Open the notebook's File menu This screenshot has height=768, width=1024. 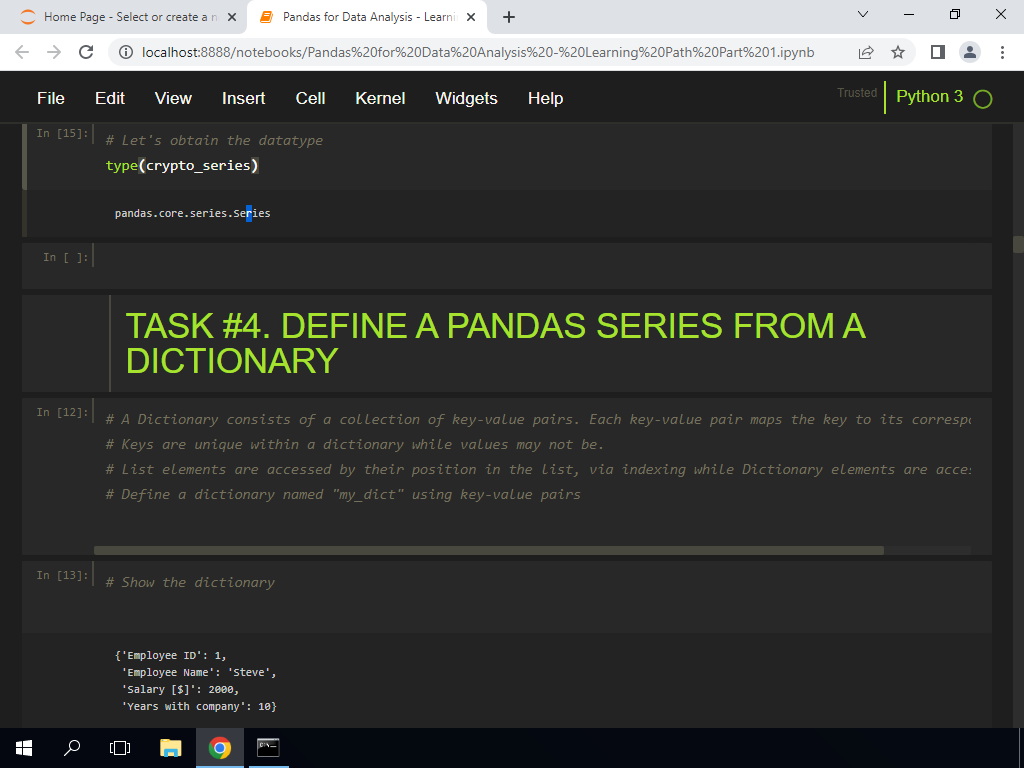[x=50, y=98]
